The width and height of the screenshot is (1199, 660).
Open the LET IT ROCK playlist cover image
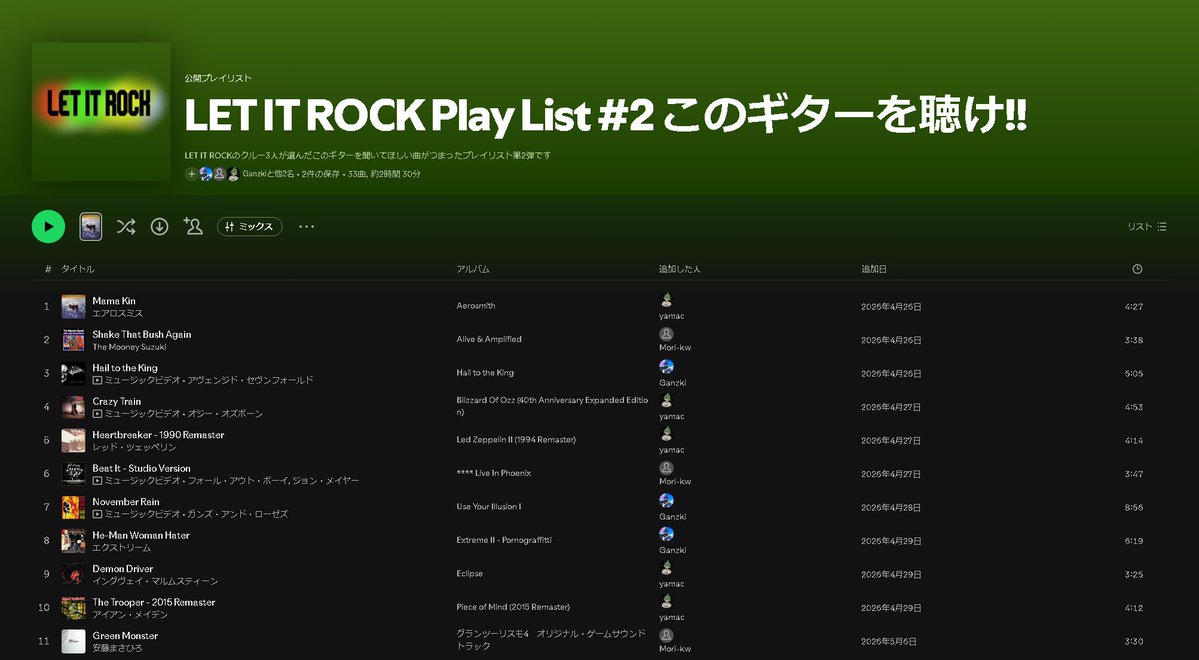[101, 112]
